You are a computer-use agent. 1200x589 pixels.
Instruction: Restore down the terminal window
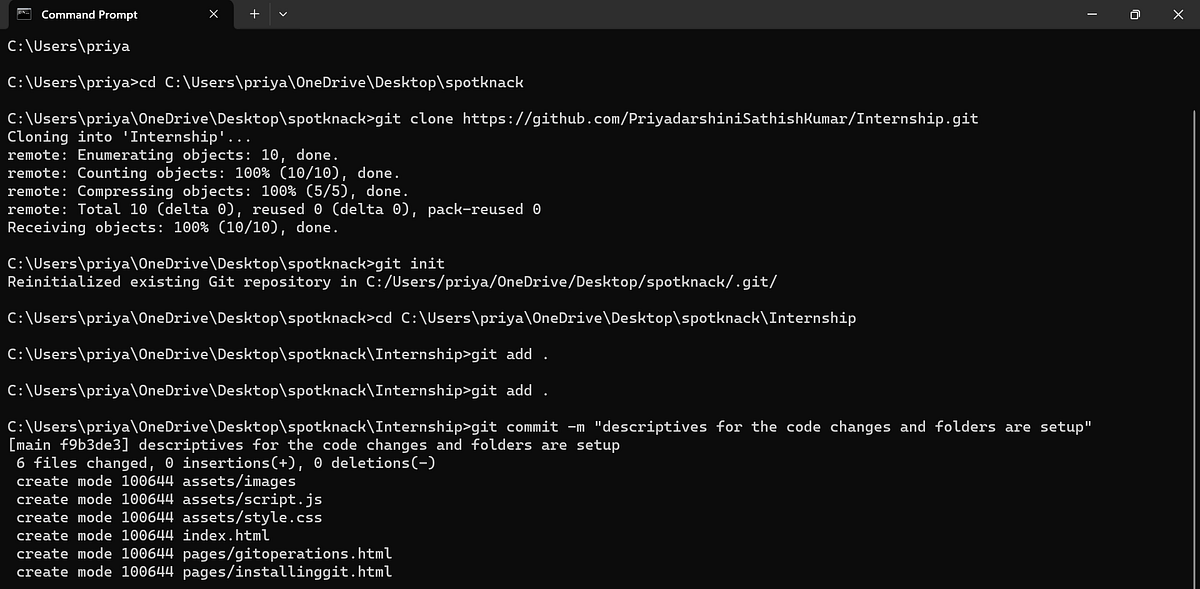pos(1135,14)
